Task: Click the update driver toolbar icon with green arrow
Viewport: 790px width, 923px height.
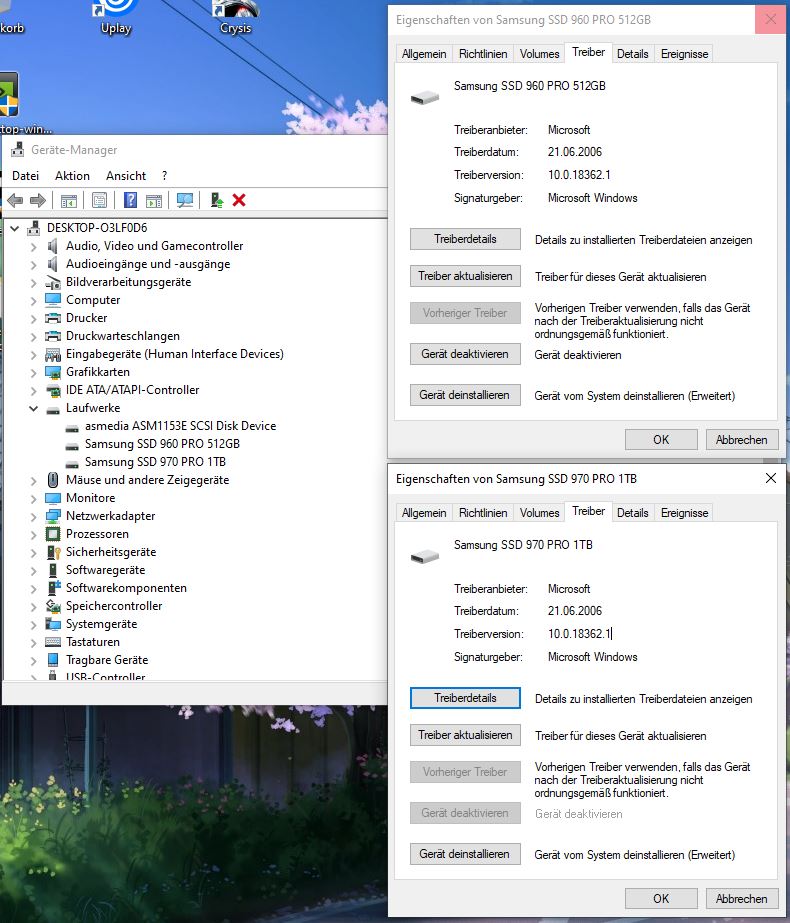Action: (217, 201)
